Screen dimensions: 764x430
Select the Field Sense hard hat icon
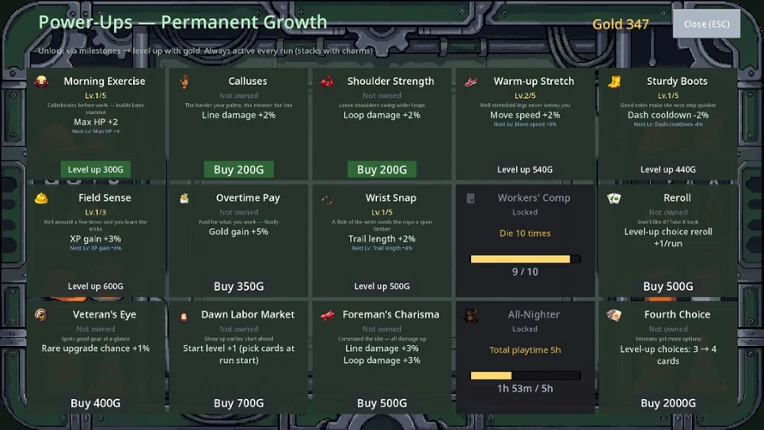click(41, 198)
